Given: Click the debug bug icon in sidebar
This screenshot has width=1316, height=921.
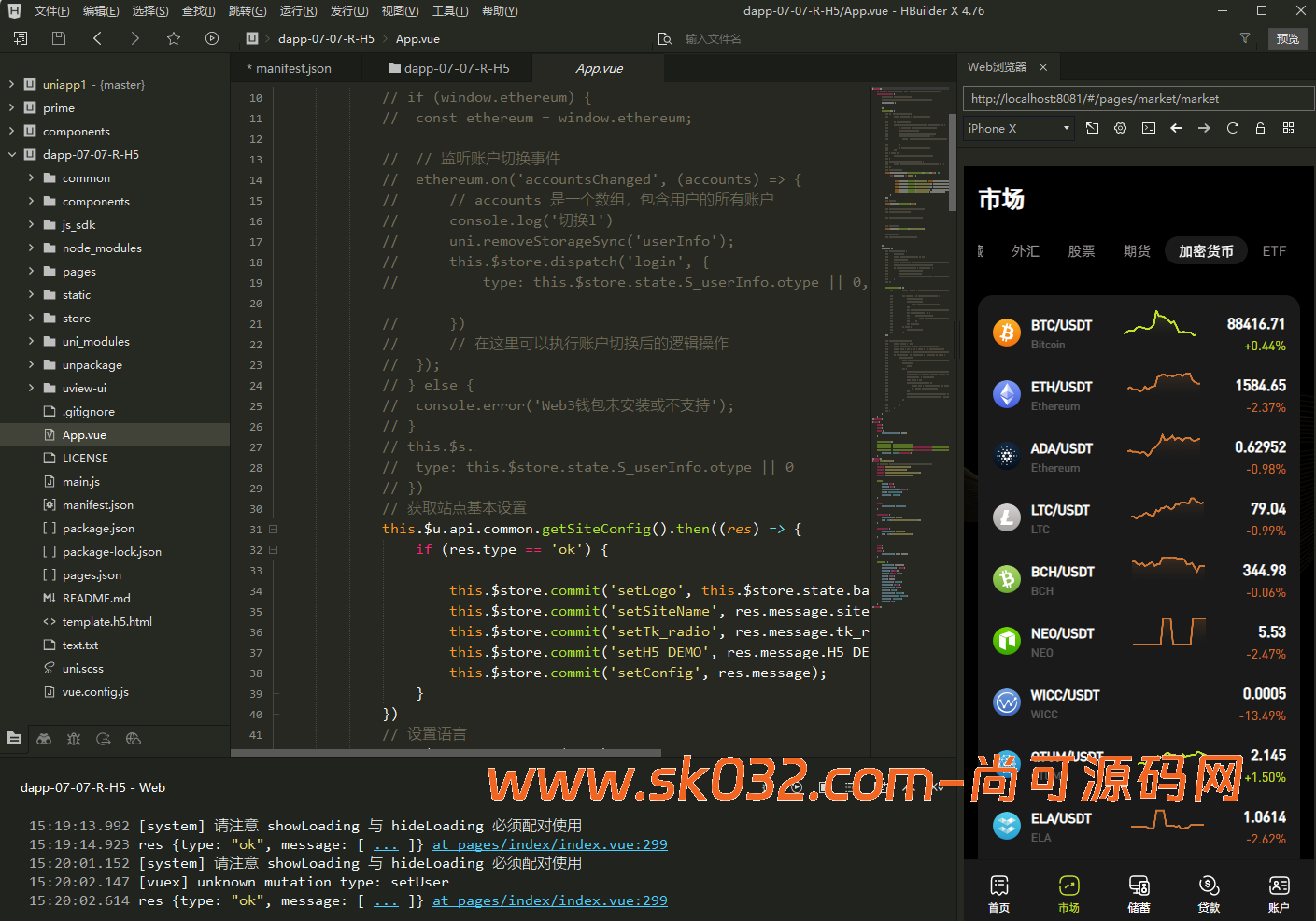Looking at the screenshot, I should (x=74, y=739).
